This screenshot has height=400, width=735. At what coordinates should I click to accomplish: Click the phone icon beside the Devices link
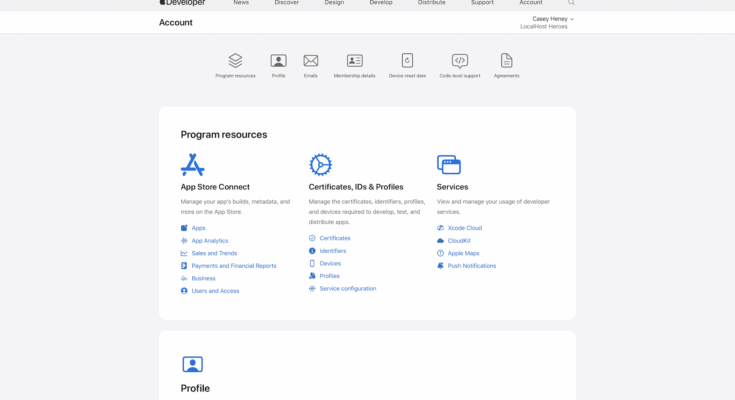click(x=312, y=264)
